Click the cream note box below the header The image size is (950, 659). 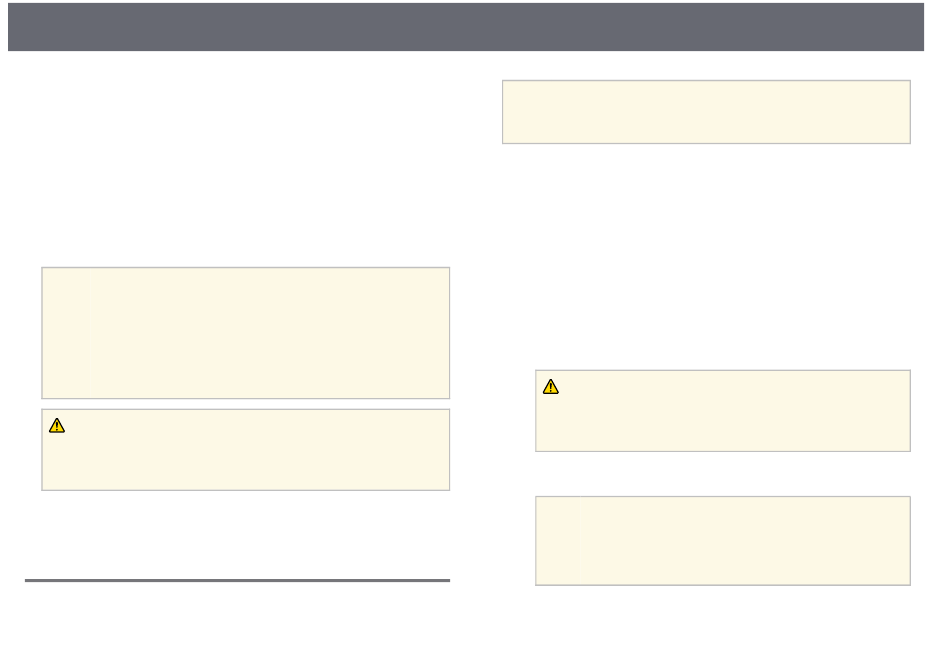click(706, 112)
